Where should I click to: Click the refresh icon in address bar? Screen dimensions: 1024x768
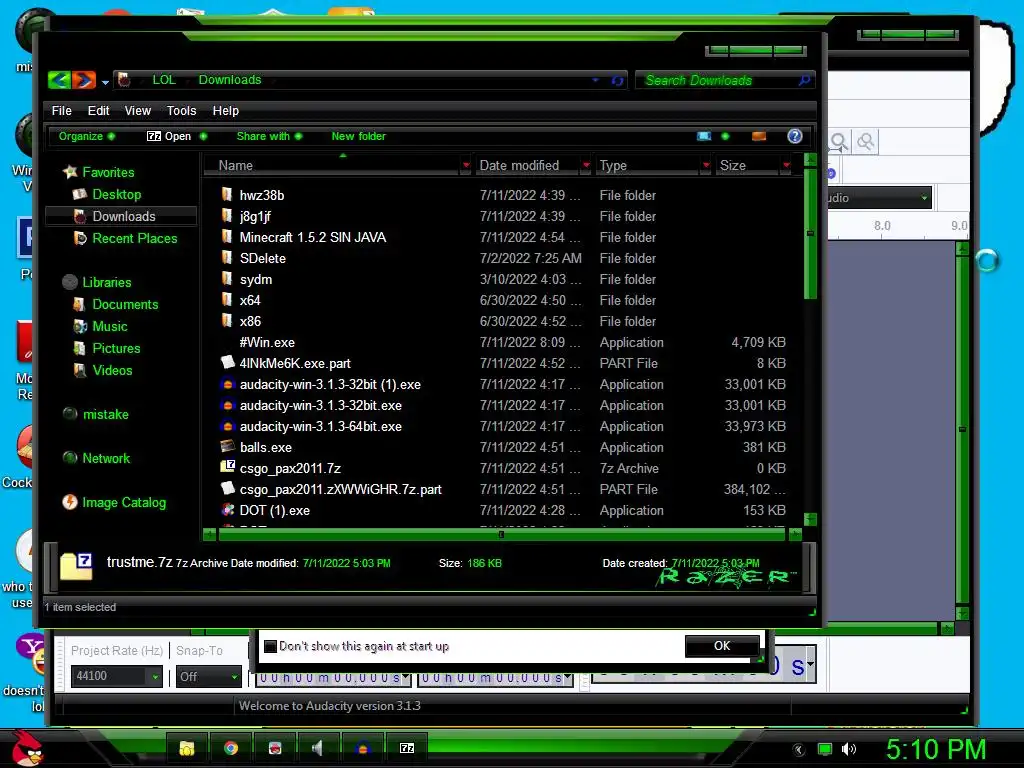617,80
